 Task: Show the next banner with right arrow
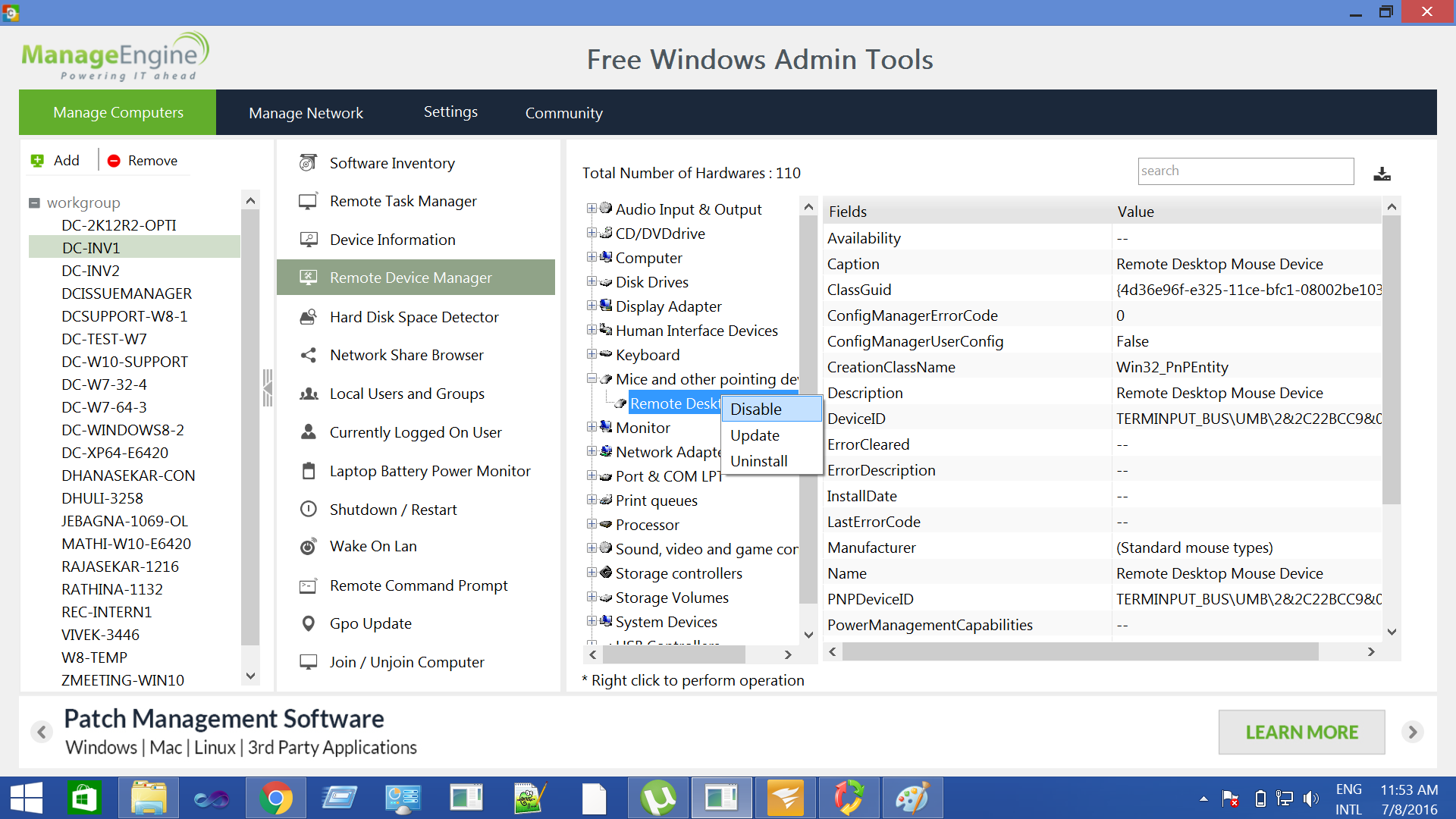1412,732
